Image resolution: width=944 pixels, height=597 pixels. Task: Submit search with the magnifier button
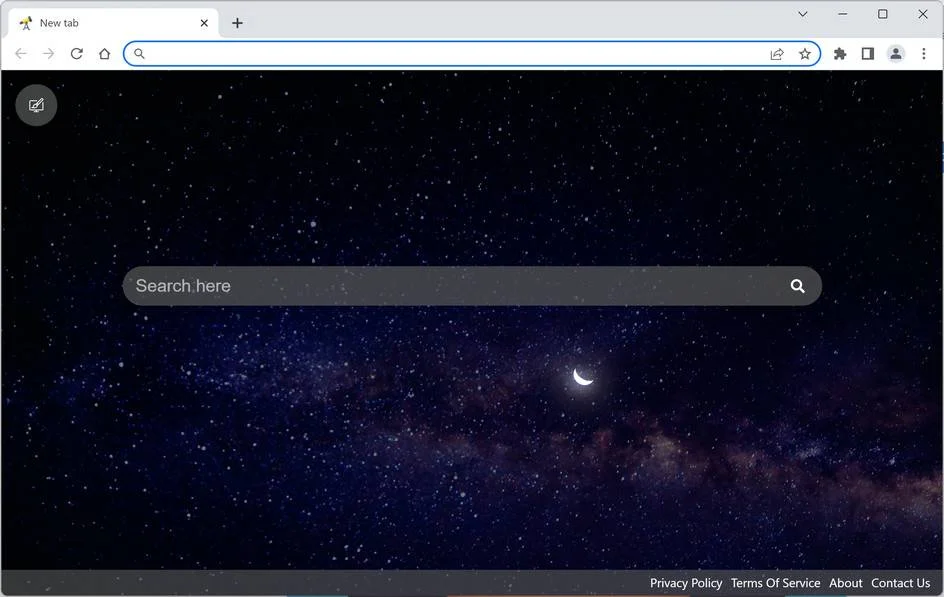(x=797, y=286)
